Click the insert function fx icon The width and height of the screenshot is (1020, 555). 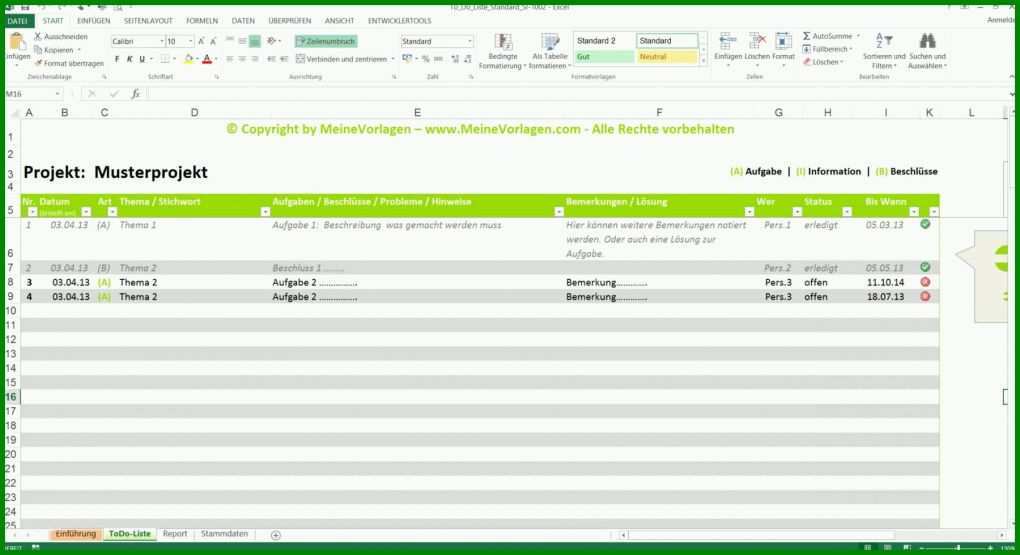point(135,94)
